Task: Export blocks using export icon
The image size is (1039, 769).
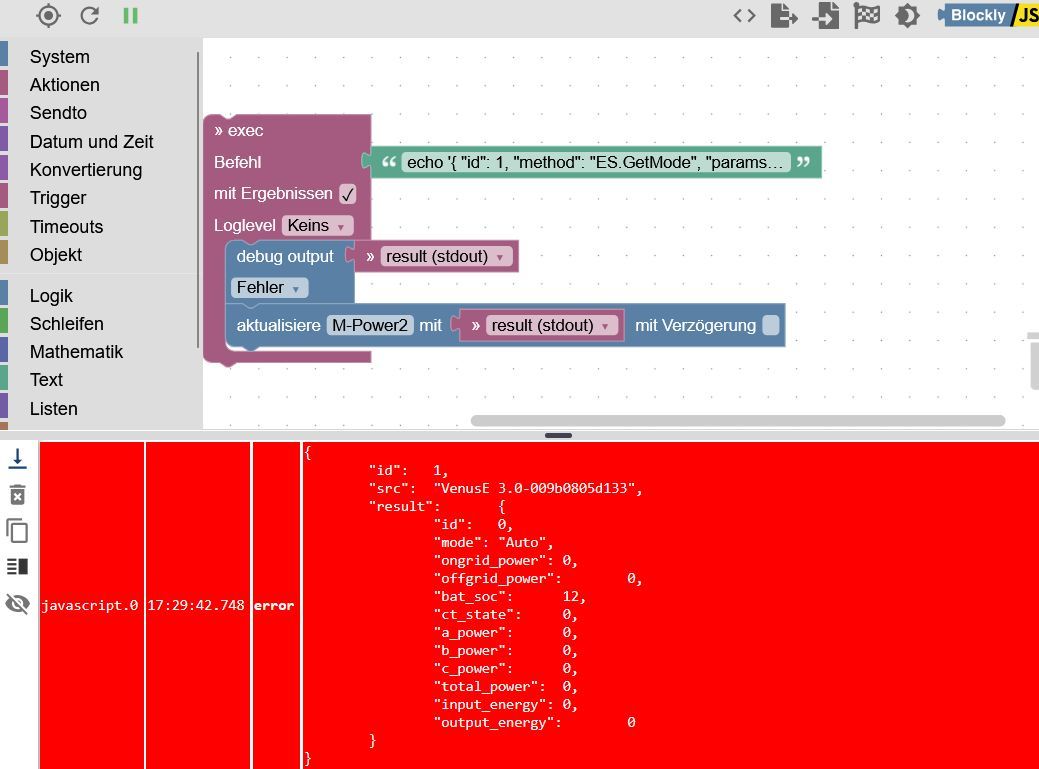Action: [784, 15]
